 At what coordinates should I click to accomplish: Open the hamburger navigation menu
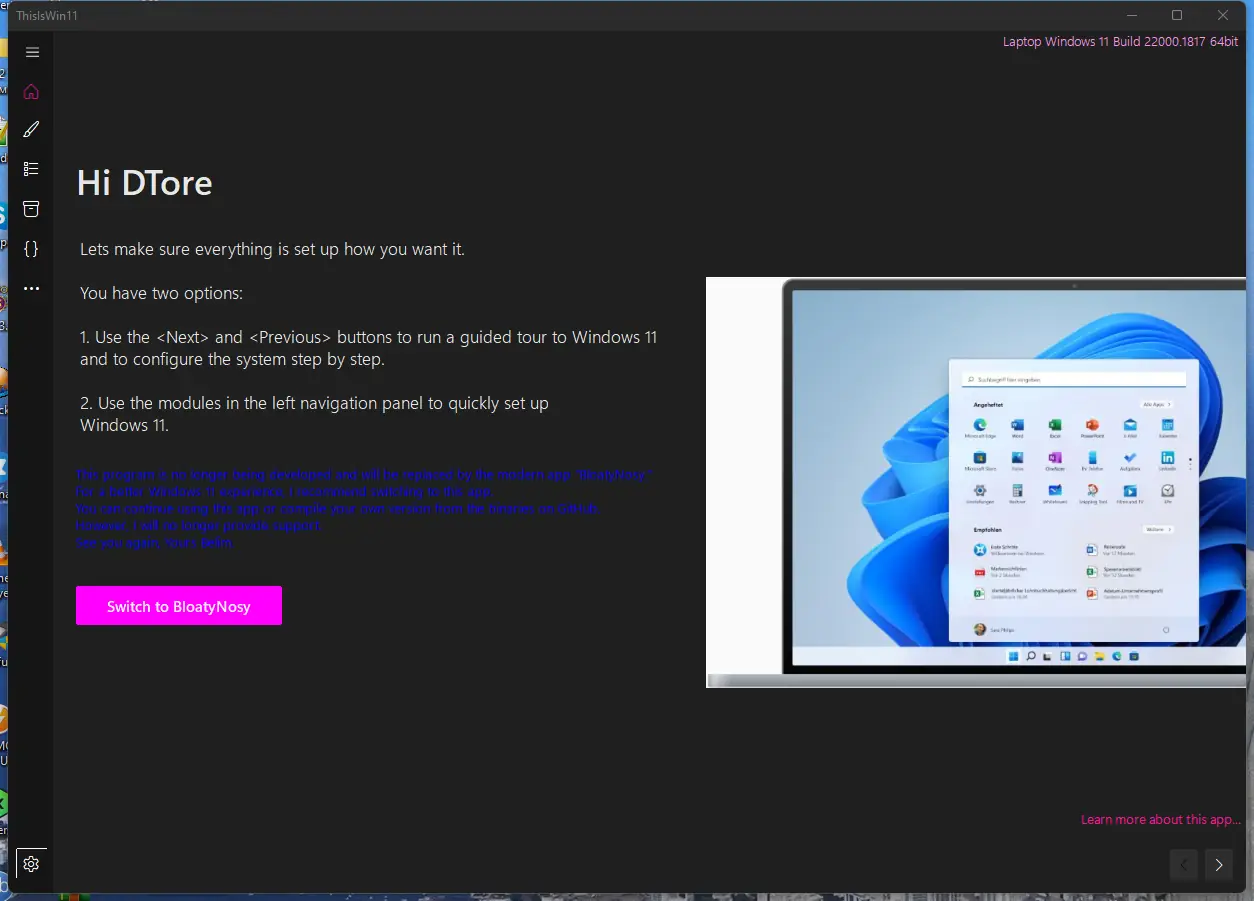click(32, 52)
